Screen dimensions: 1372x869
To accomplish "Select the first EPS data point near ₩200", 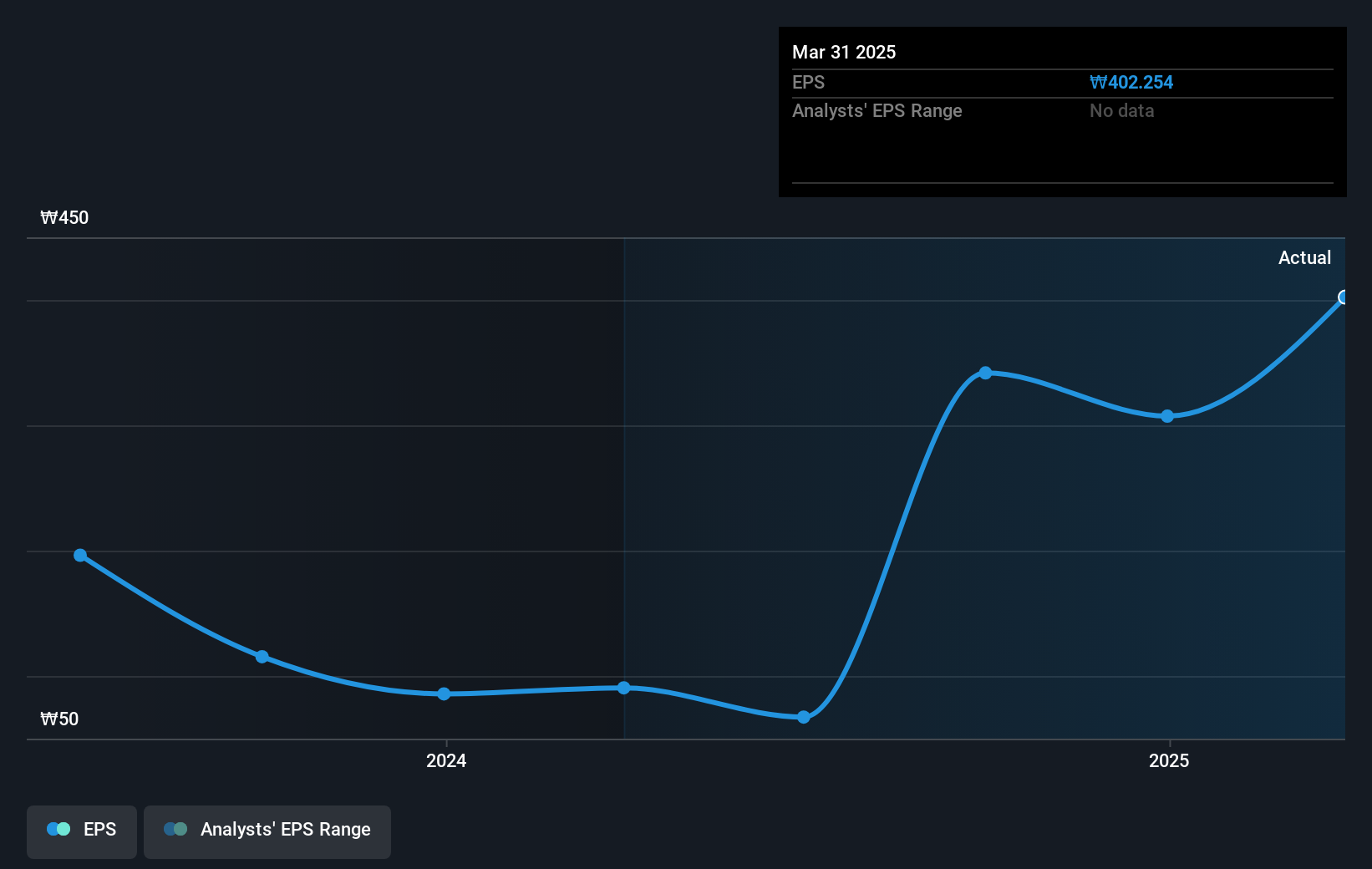I will point(80,555).
